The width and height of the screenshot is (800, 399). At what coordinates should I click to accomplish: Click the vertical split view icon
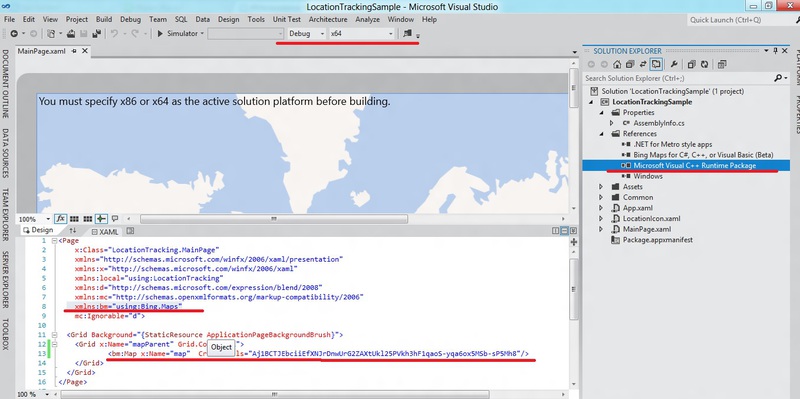click(556, 231)
